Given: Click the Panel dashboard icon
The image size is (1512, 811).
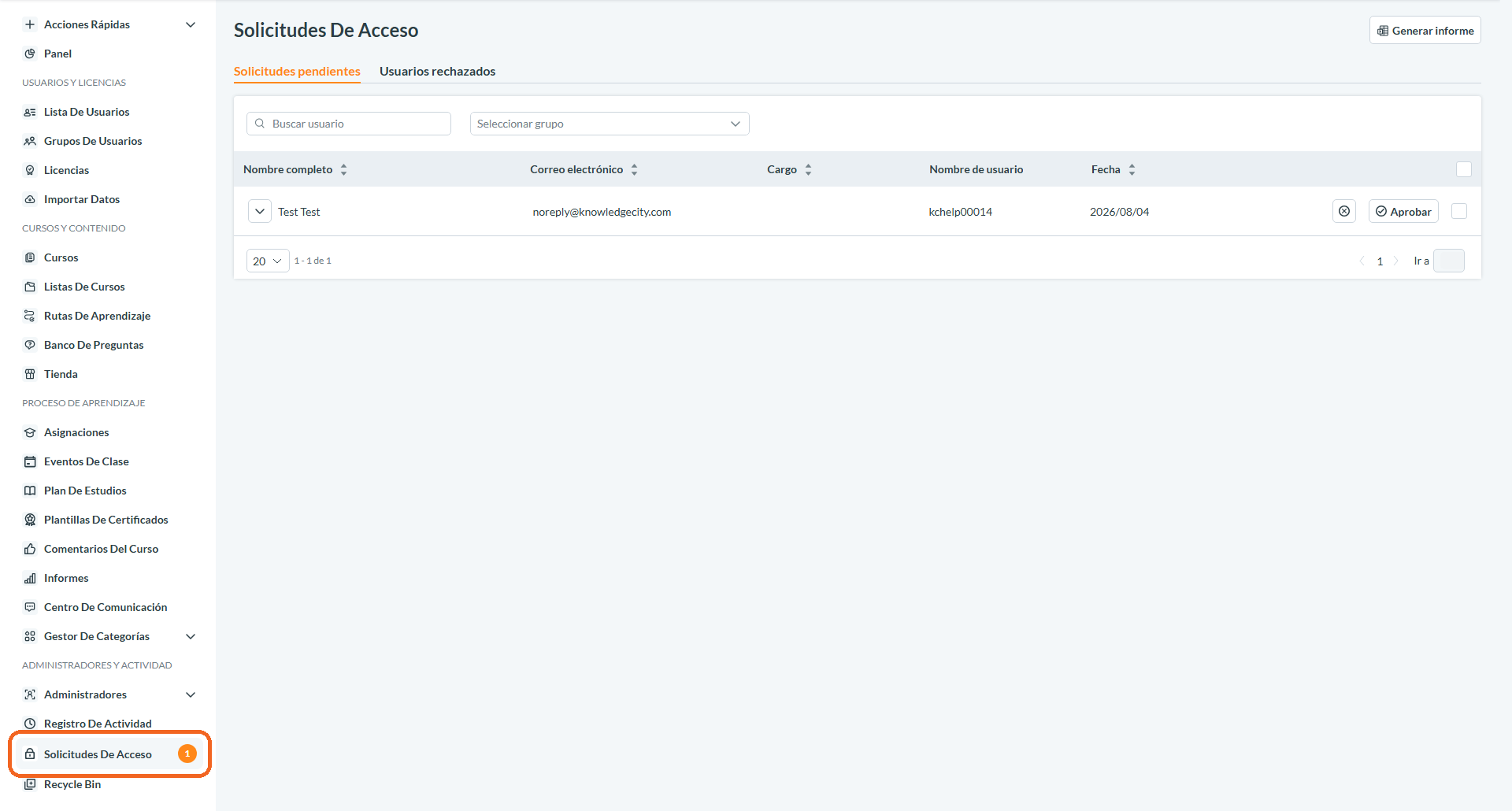Looking at the screenshot, I should [x=30, y=54].
